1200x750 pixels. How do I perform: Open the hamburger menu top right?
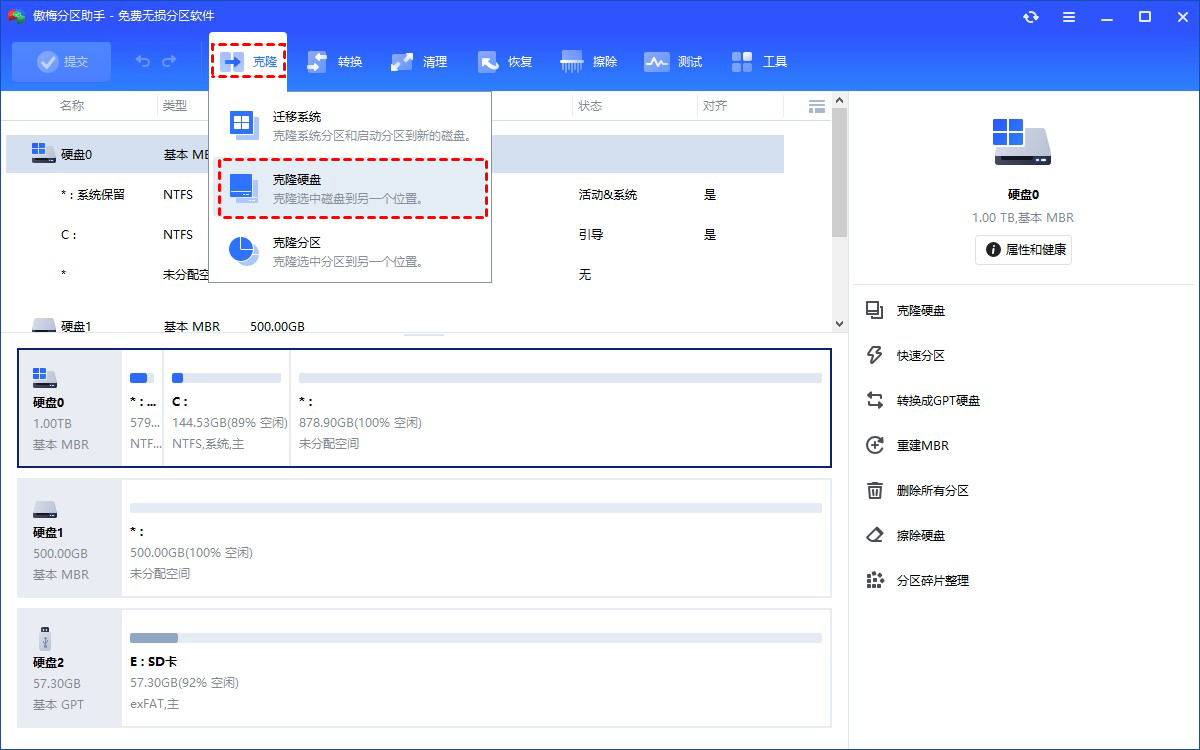[x=1068, y=16]
